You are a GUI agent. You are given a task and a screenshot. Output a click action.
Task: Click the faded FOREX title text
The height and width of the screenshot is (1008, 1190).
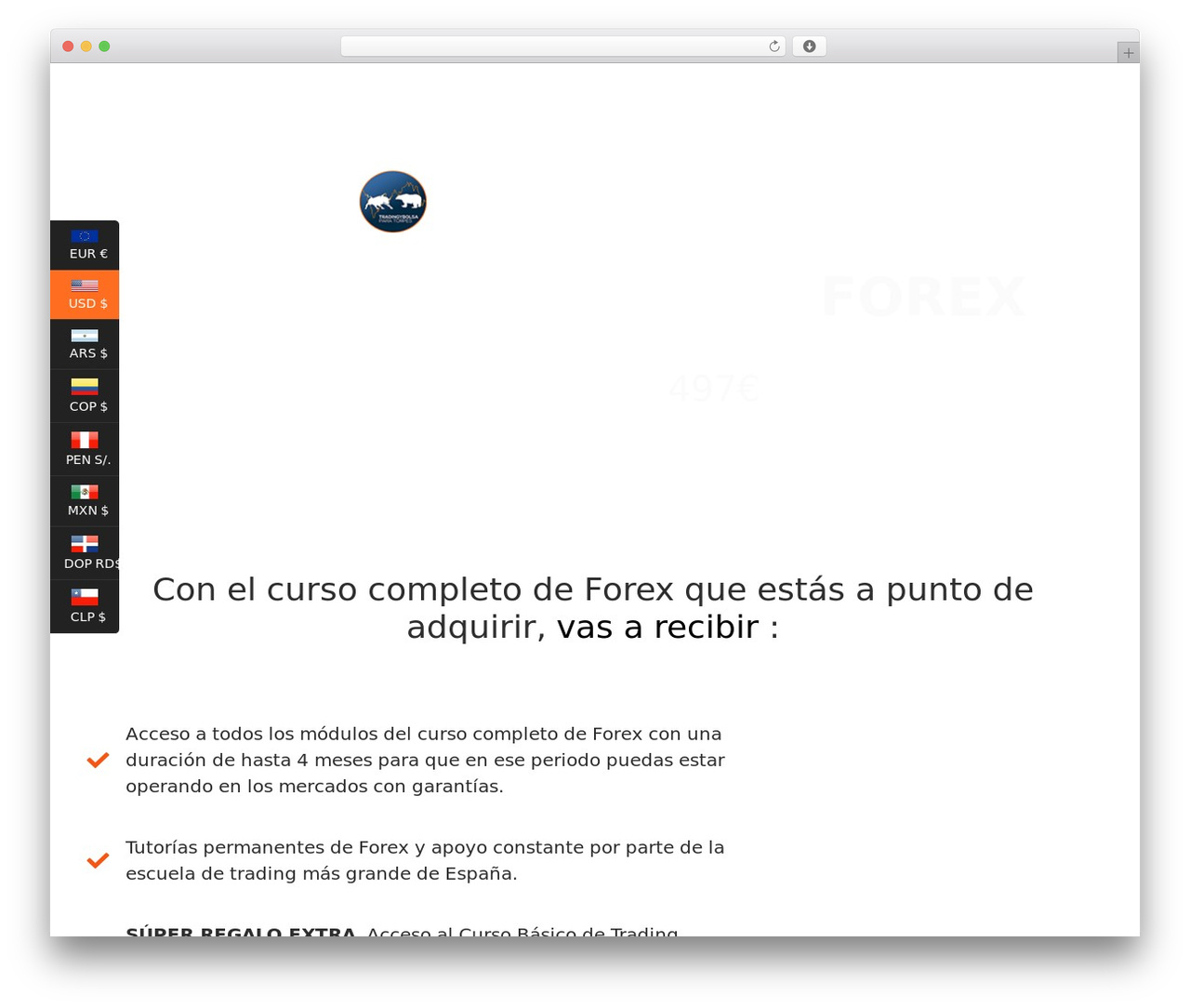pos(923,297)
